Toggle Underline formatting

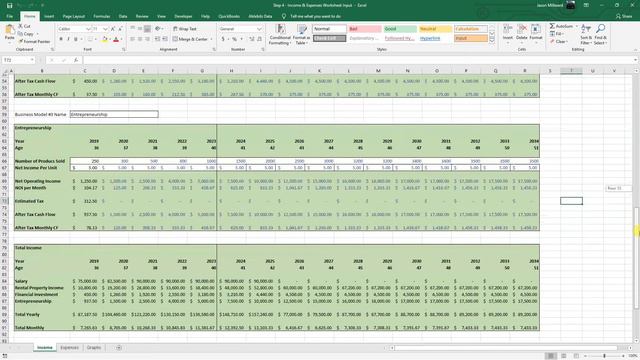[x=76, y=39]
